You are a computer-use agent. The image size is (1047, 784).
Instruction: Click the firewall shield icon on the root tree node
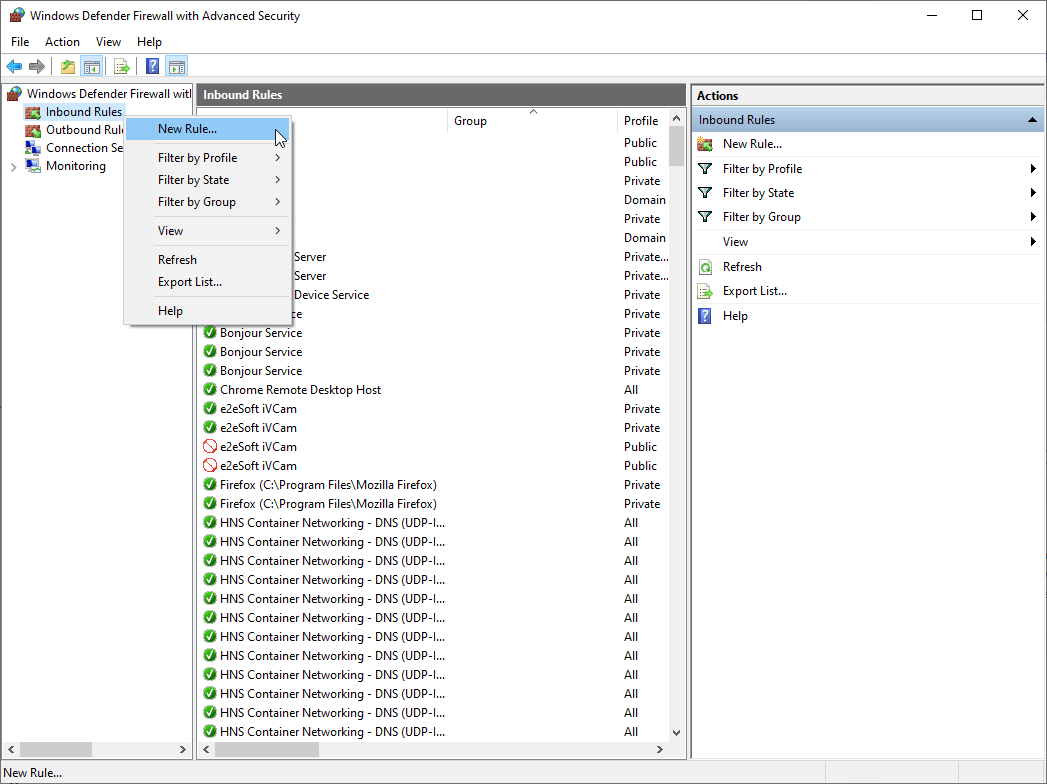coord(13,93)
